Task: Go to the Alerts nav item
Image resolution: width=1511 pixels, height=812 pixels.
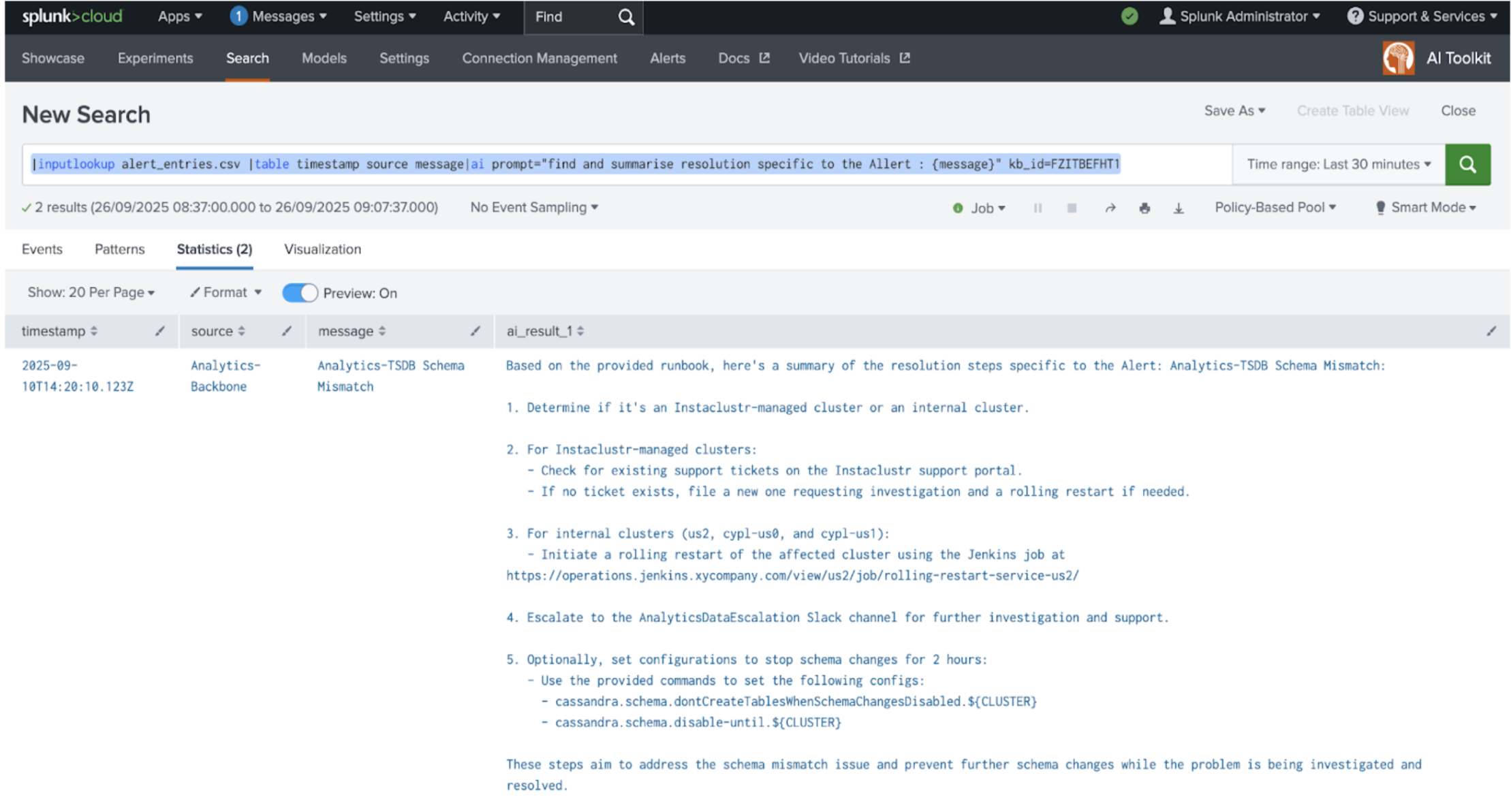Action: point(668,58)
